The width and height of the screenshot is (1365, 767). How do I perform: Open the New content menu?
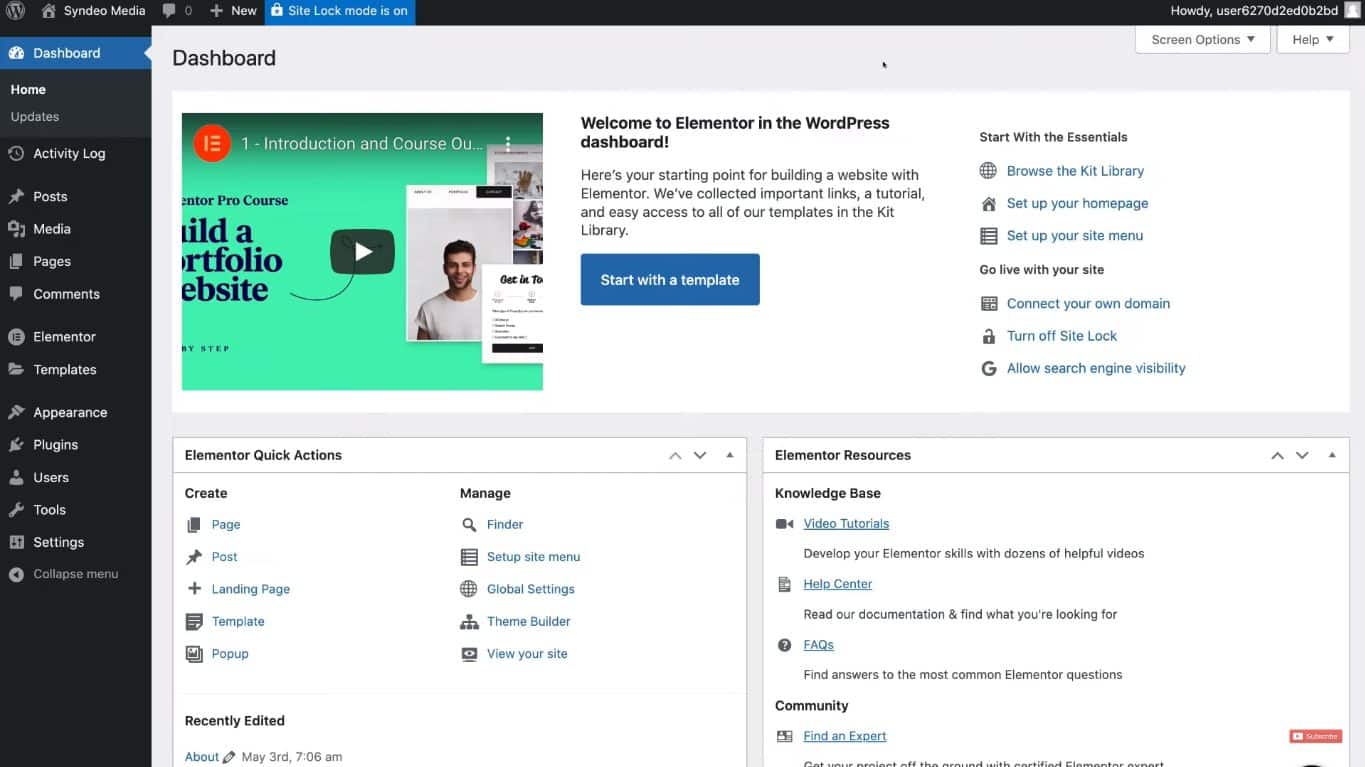[234, 11]
